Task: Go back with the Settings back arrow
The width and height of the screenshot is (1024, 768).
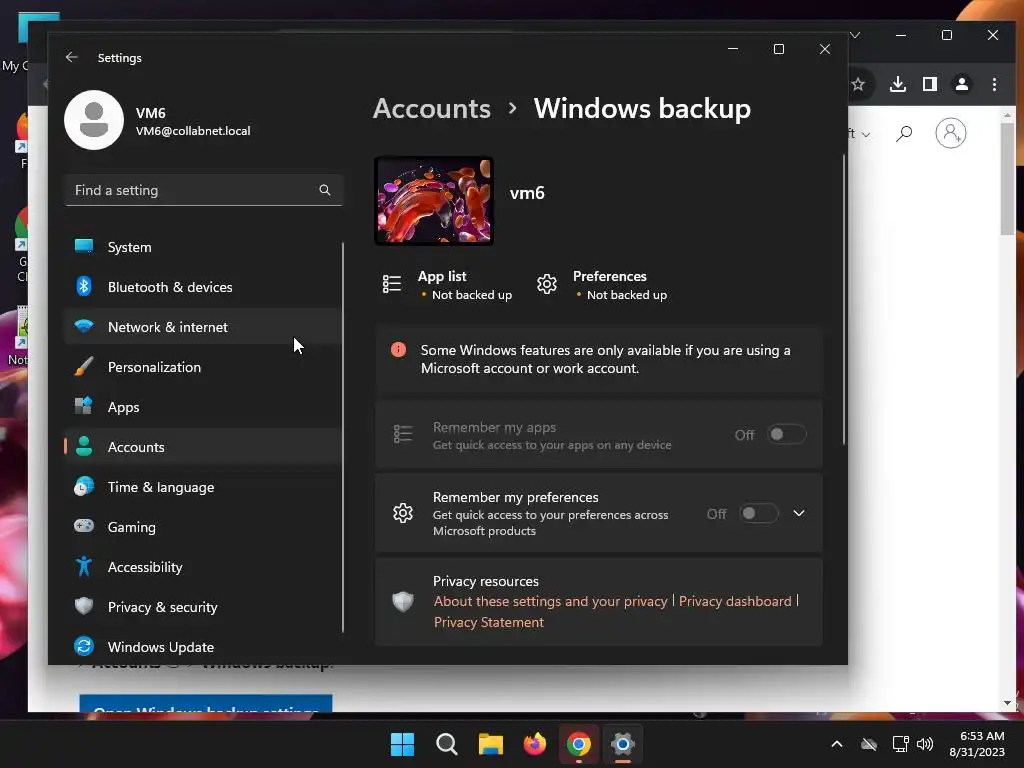Action: pos(72,57)
